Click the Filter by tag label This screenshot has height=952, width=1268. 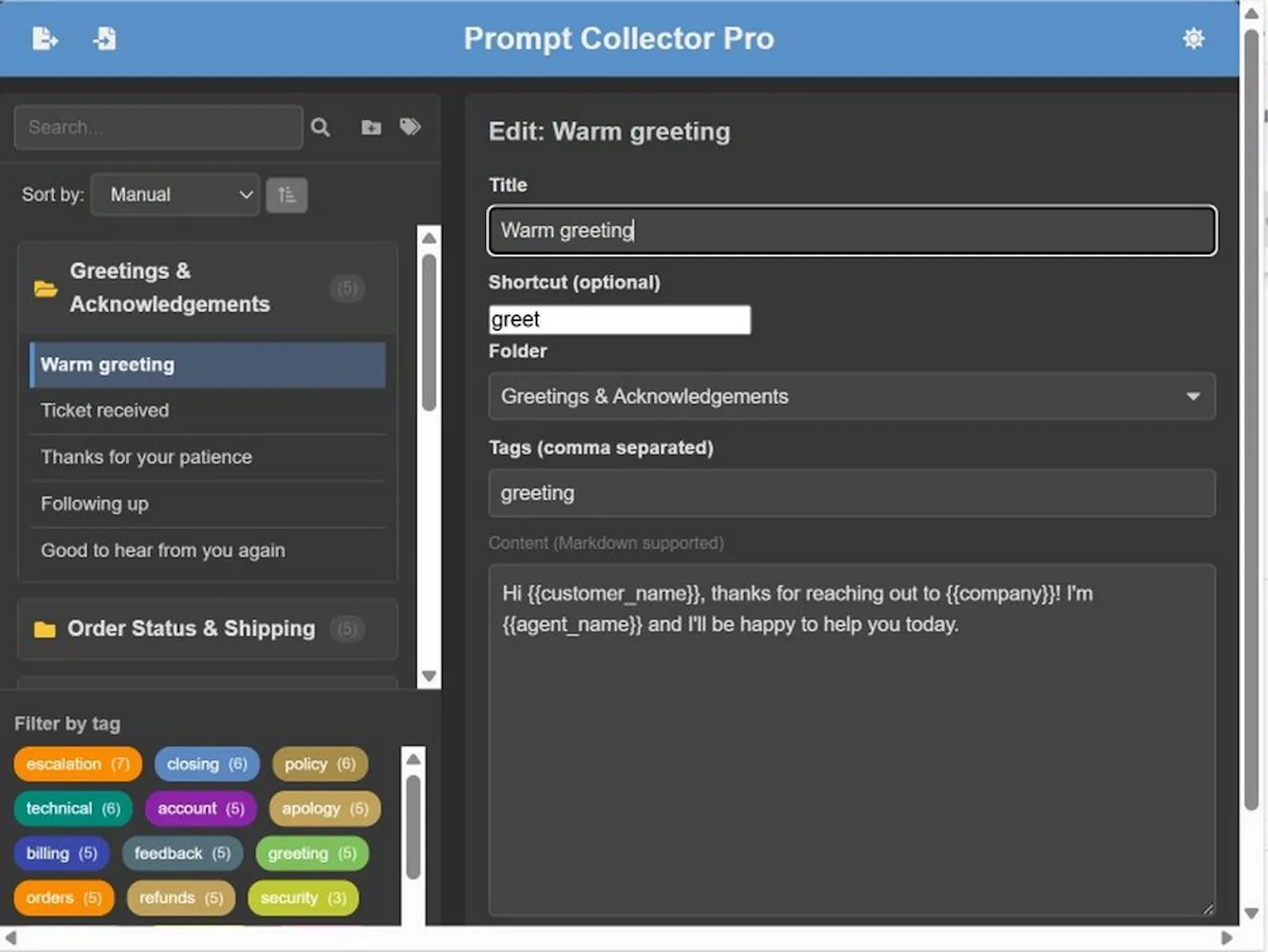point(67,724)
